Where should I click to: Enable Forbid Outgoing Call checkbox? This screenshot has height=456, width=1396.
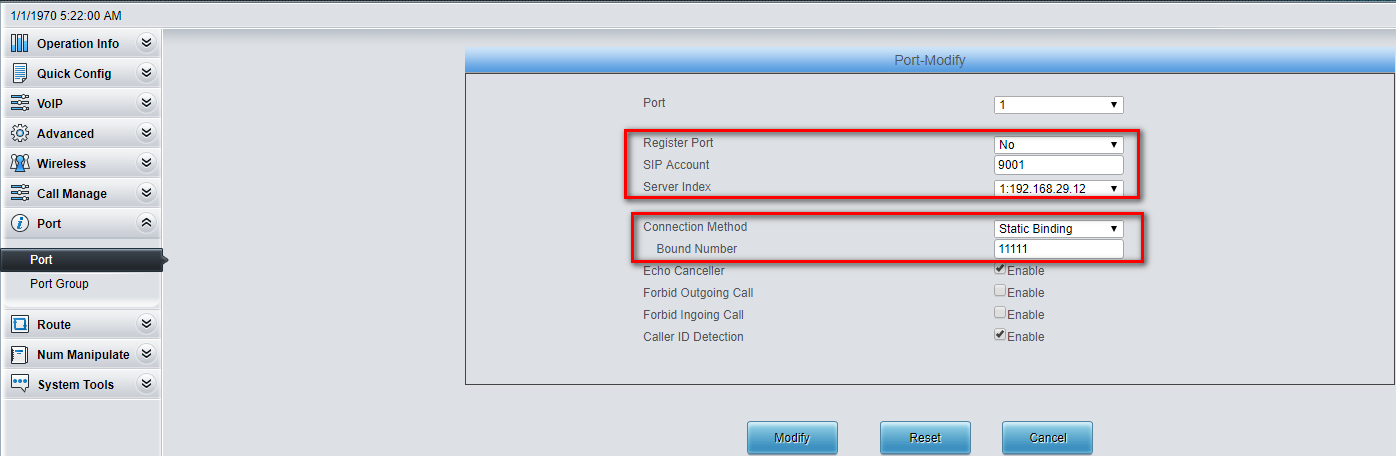[x=1000, y=292]
